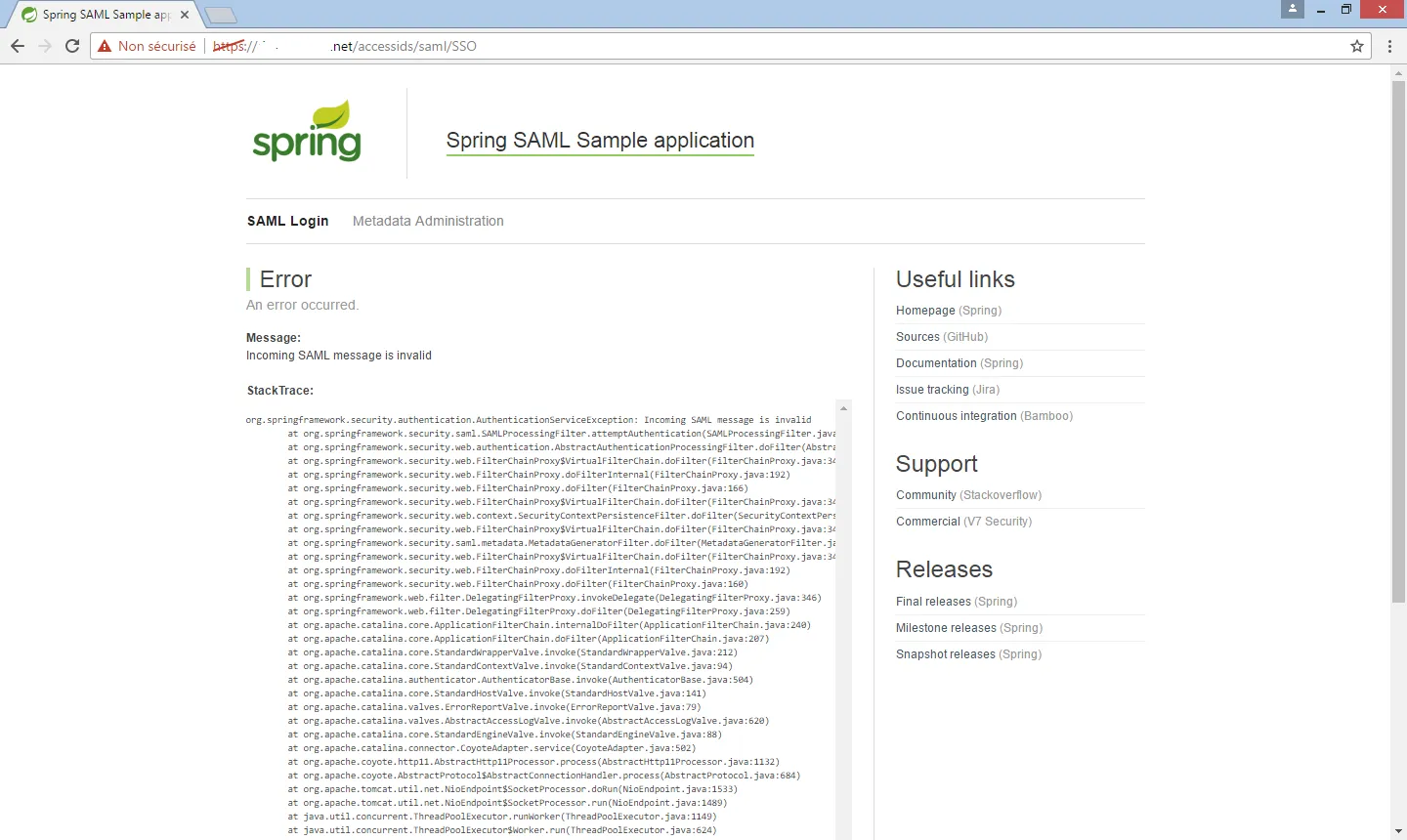Open Sources (GitHub) link
The height and width of the screenshot is (840, 1407).
pos(942,337)
